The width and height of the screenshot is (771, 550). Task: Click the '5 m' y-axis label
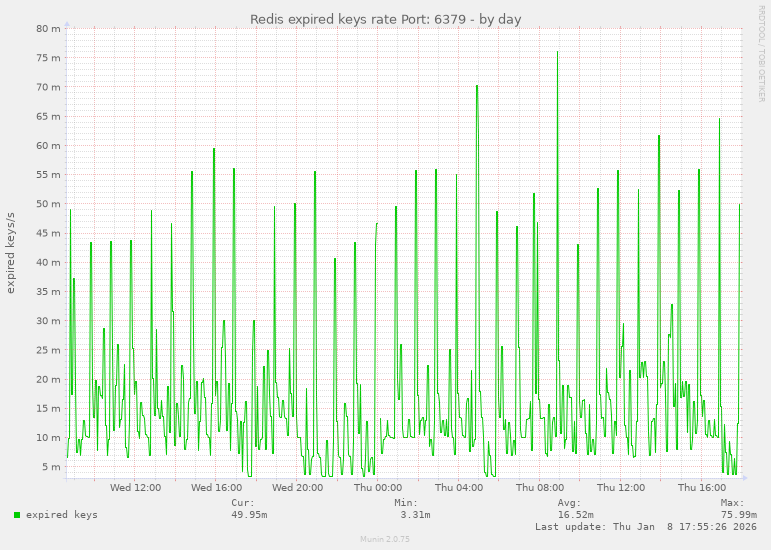point(51,466)
